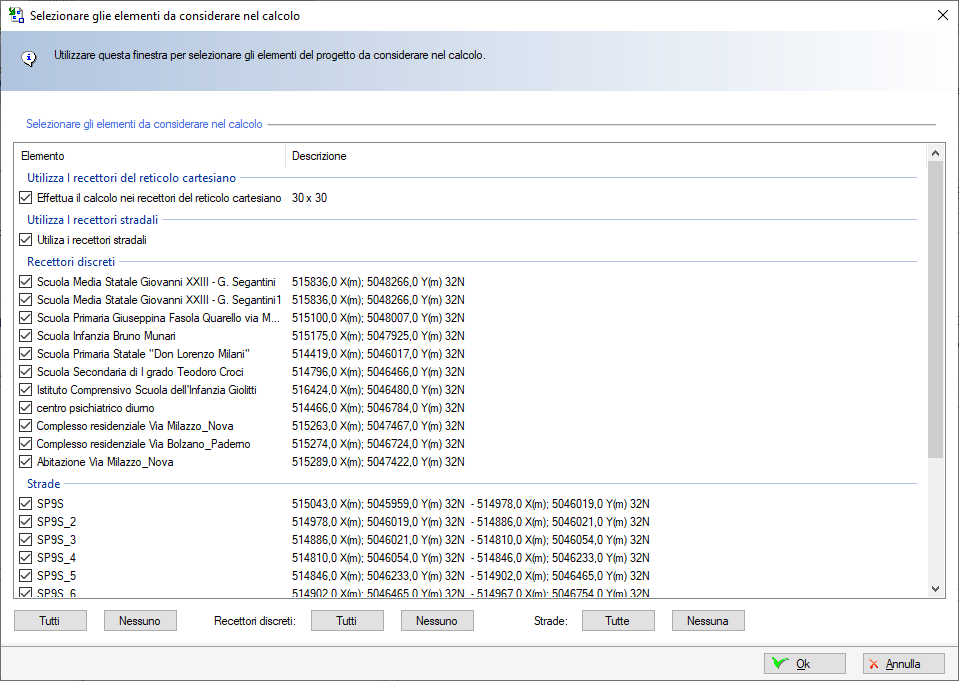Click the scrollbar down arrow in list

coord(936,589)
